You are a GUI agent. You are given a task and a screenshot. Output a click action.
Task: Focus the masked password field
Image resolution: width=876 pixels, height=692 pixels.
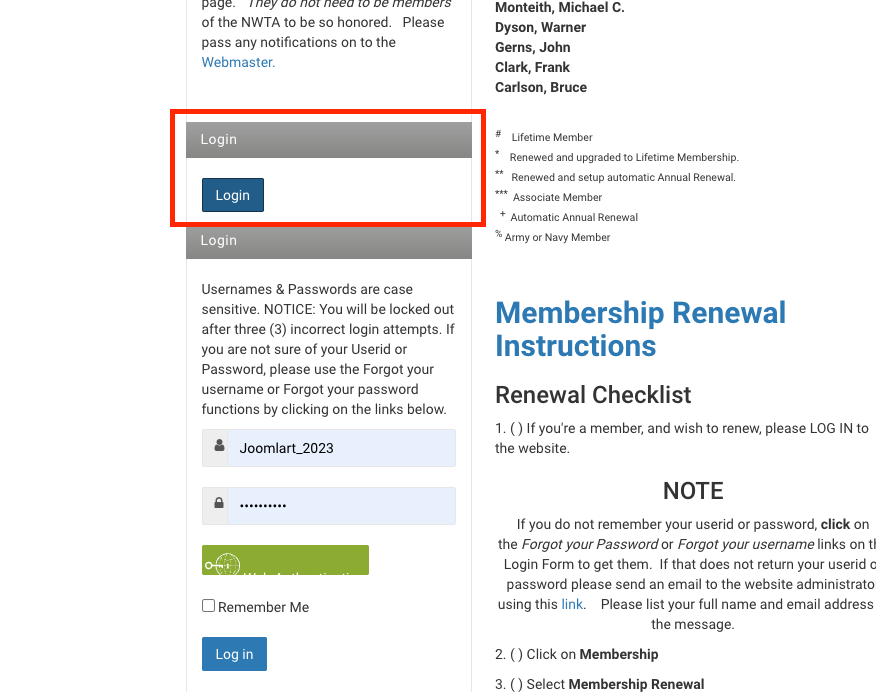pyautogui.click(x=341, y=506)
